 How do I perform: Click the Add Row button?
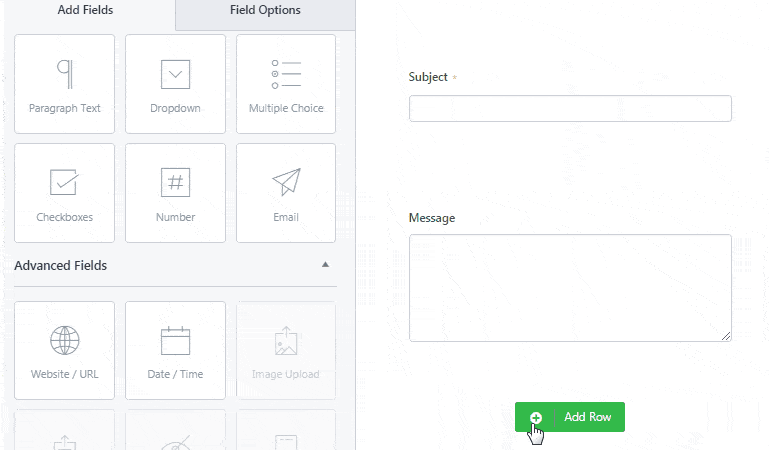570,417
